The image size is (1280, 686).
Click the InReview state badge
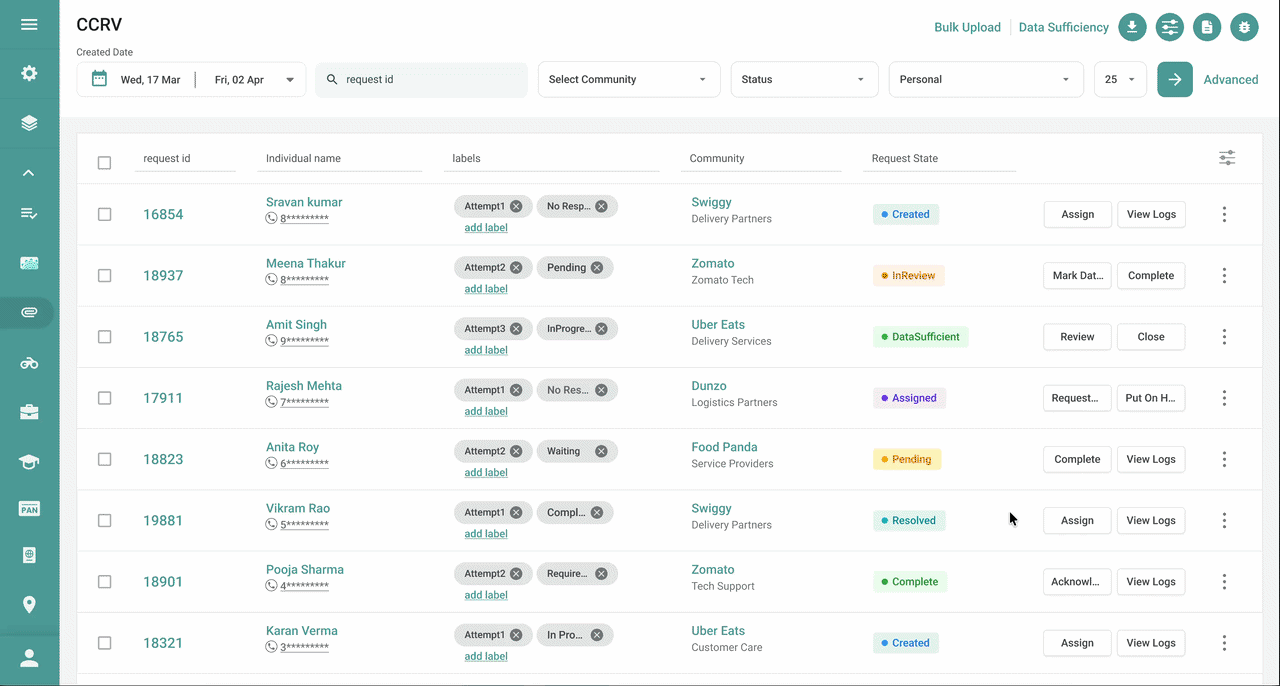pos(908,276)
